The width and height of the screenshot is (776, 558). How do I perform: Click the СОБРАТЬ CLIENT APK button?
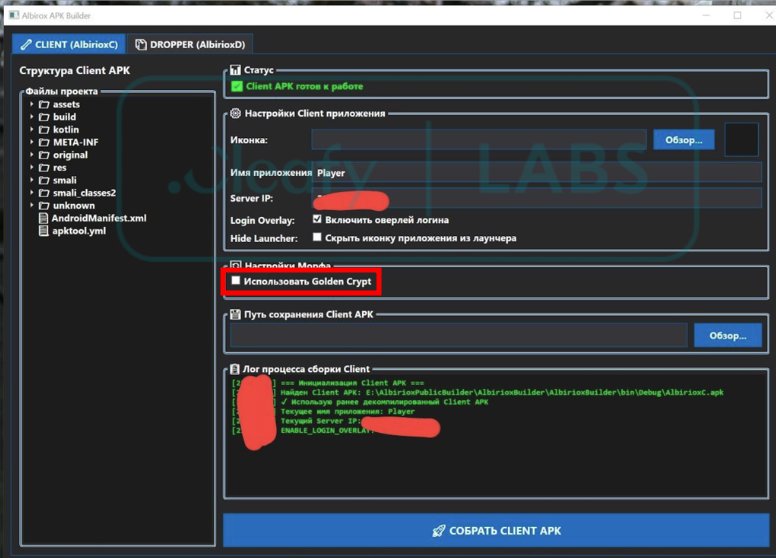point(496,531)
